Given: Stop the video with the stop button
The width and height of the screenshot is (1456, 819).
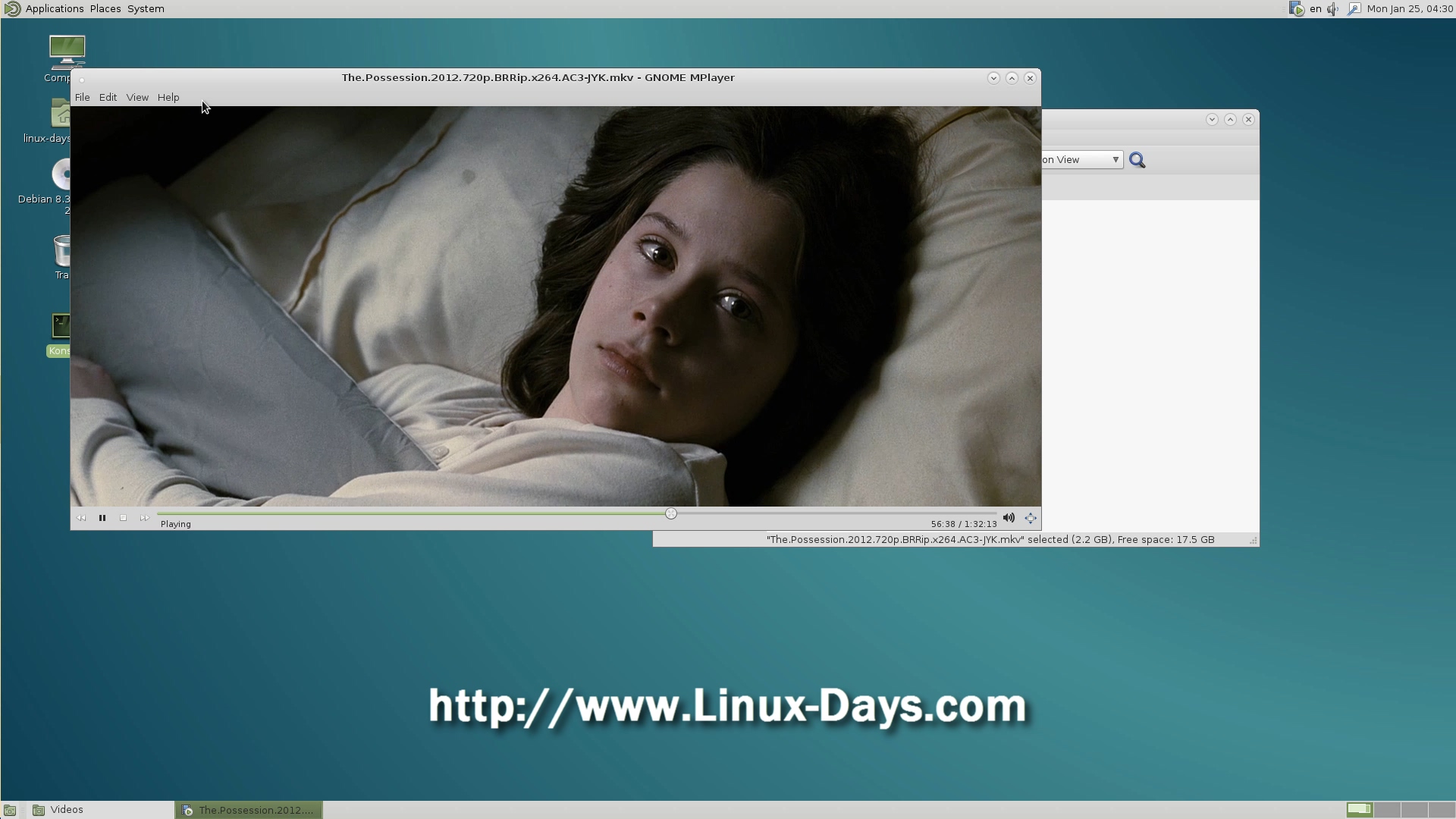Looking at the screenshot, I should point(123,518).
